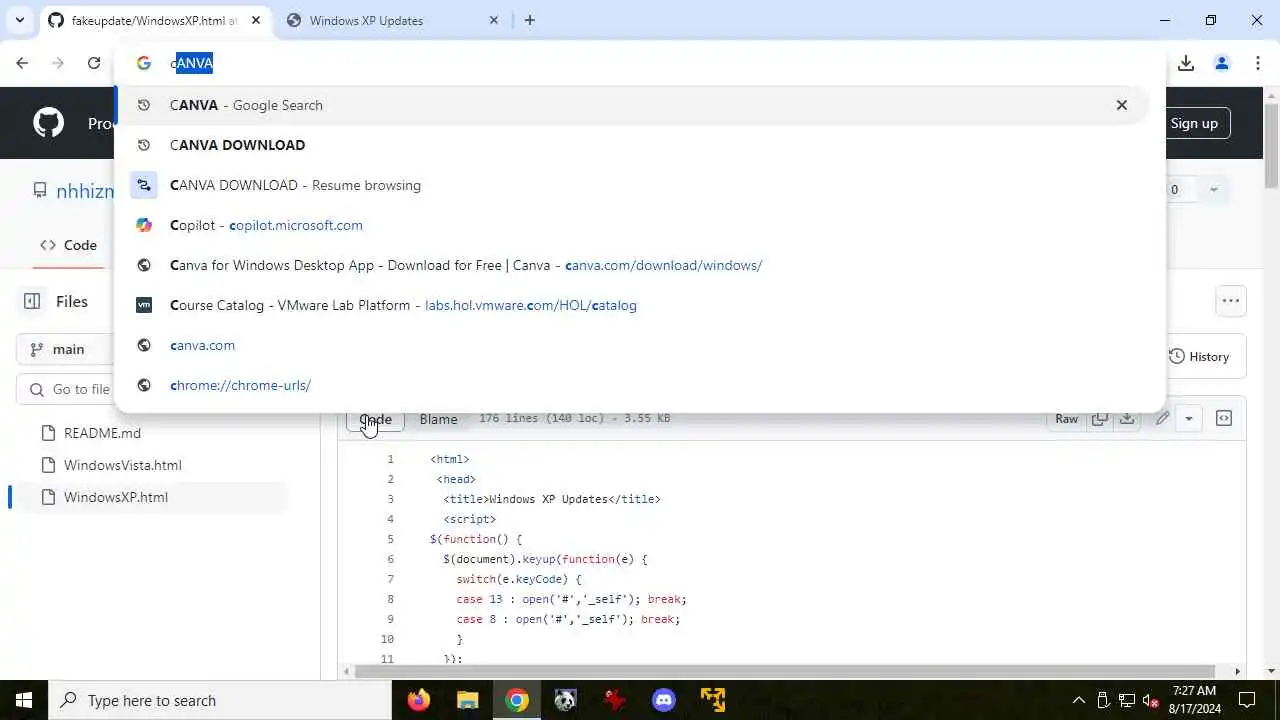Open the main branch dropdown
Viewport: 1280px width, 720px height.
[x=66, y=349]
